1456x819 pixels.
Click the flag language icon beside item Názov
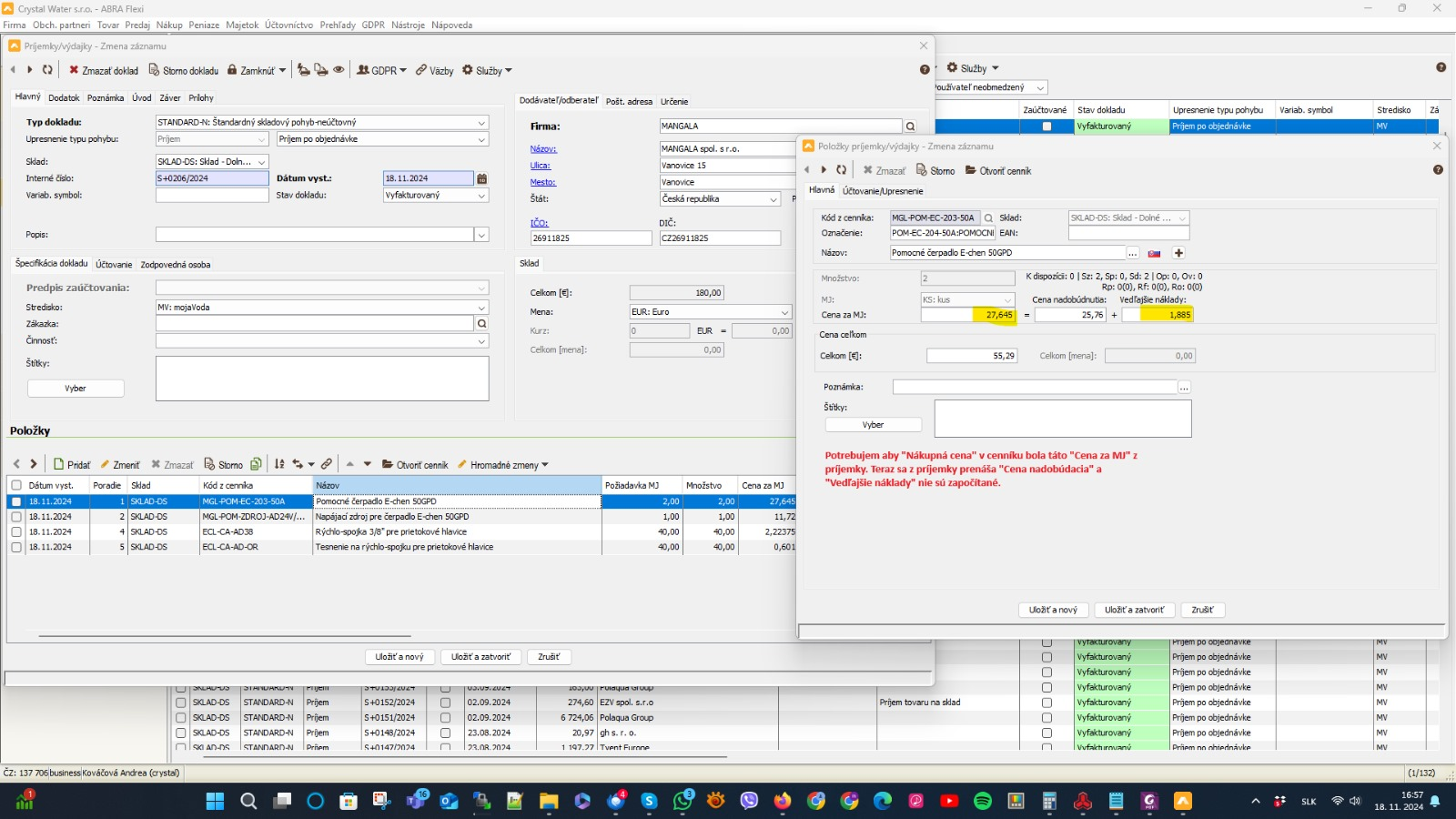point(1154,253)
